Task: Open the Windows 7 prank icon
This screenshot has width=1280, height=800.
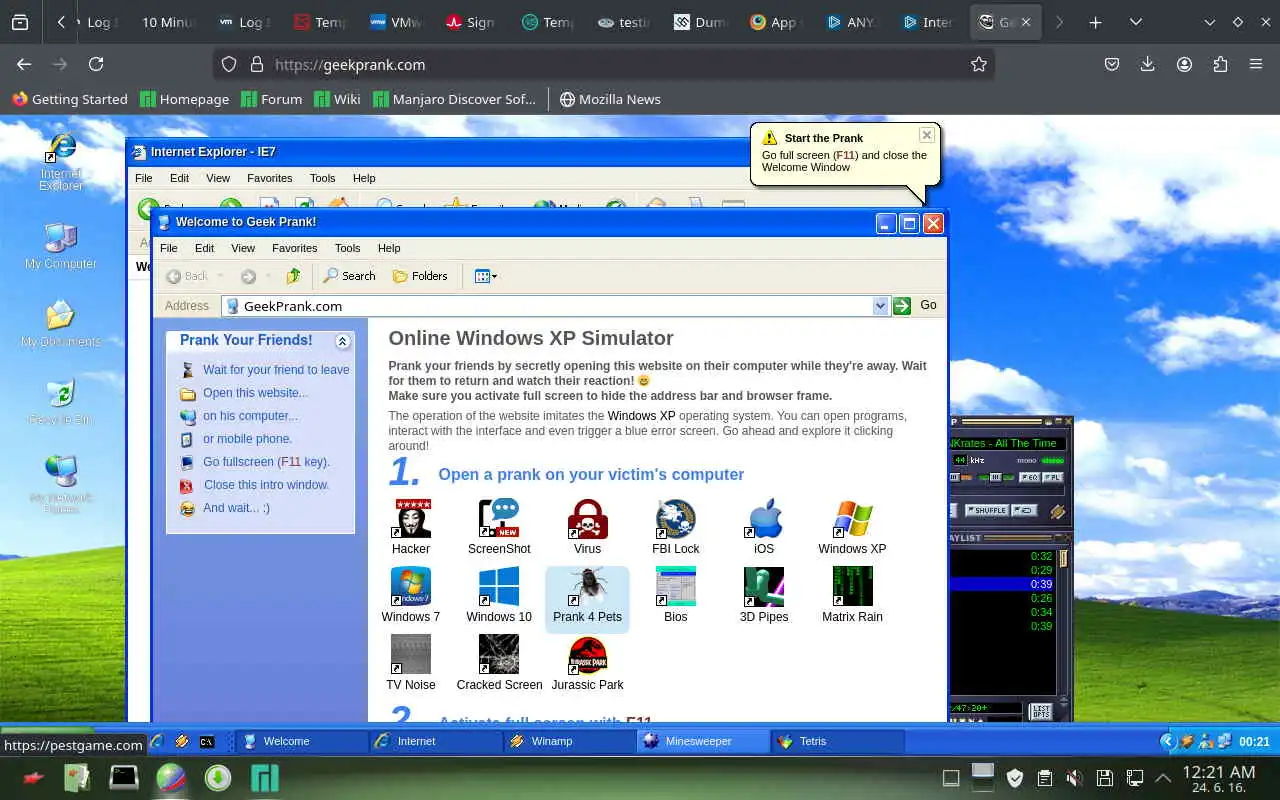Action: [411, 595]
